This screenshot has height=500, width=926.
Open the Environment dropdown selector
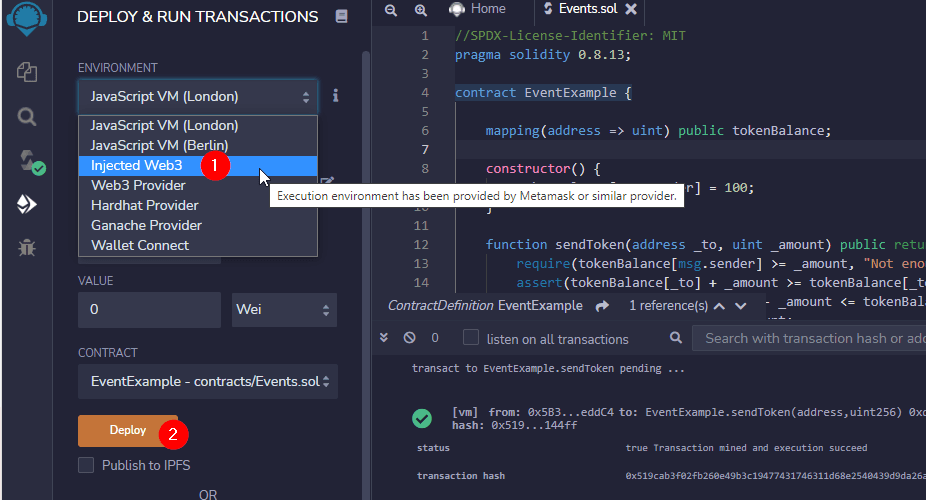[x=198, y=97]
